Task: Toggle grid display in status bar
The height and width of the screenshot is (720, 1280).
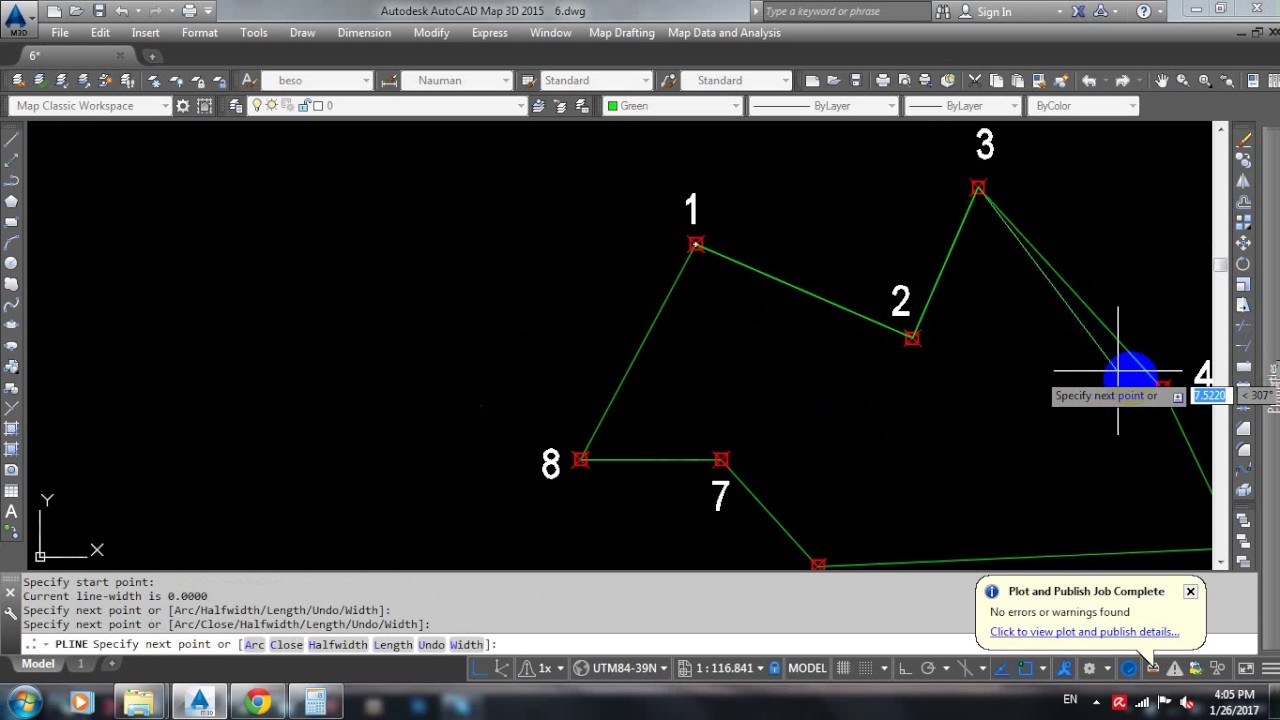Action: pos(844,668)
